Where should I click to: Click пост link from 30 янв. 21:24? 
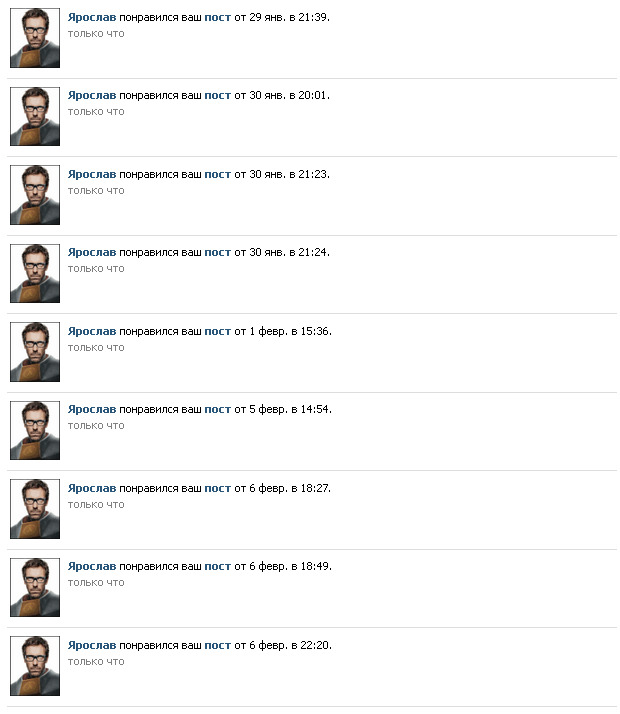point(218,253)
